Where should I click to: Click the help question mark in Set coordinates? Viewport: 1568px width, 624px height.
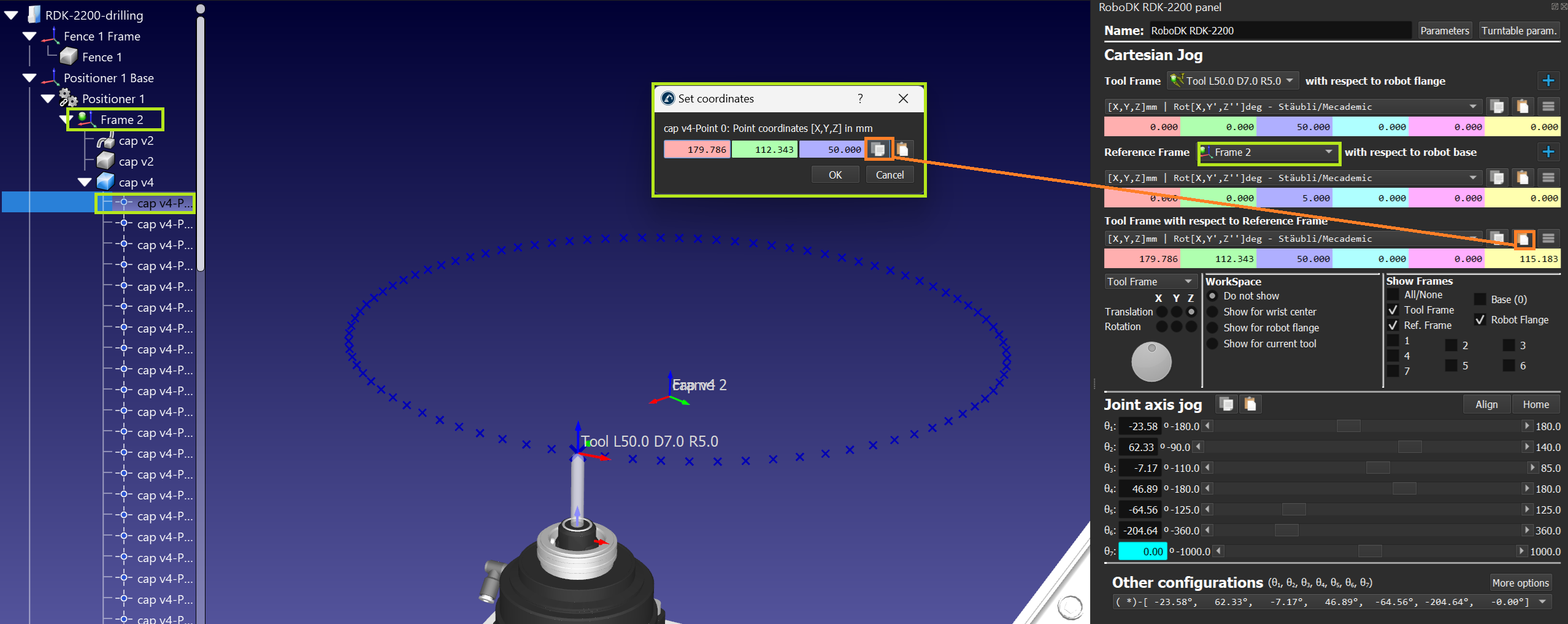click(860, 98)
